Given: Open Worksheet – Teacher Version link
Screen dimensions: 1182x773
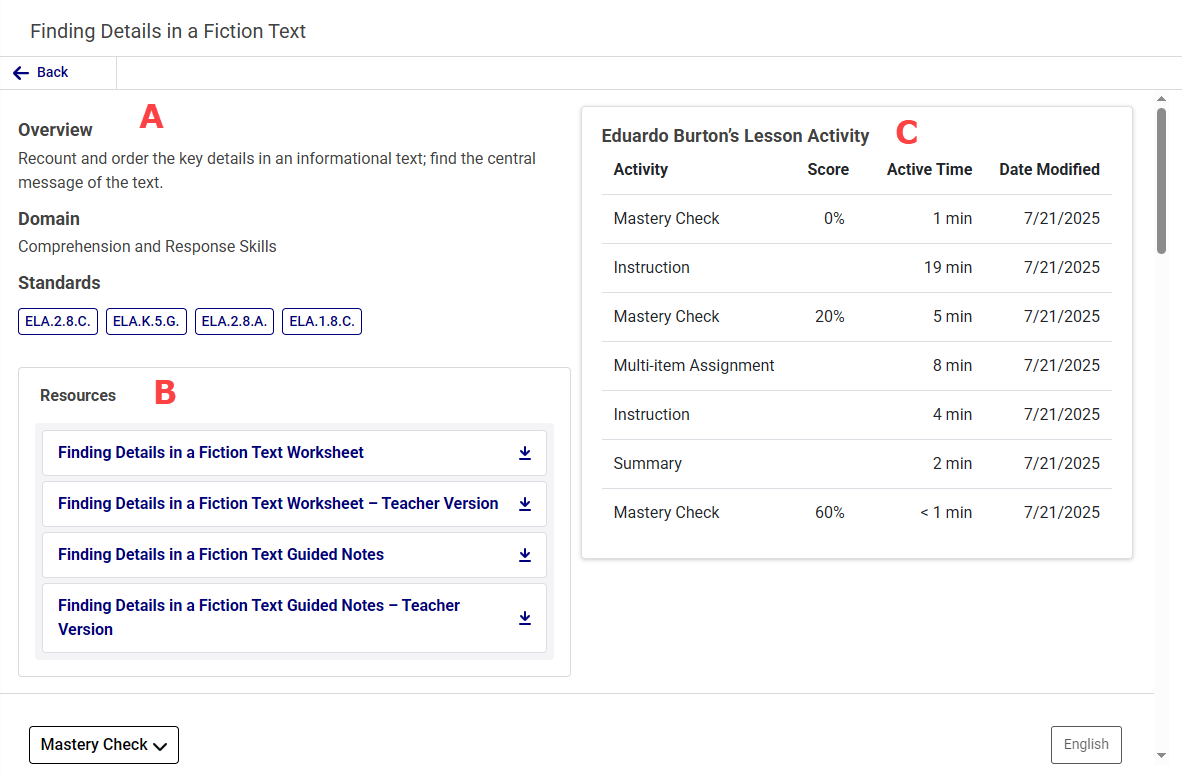Looking at the screenshot, I should point(278,504).
